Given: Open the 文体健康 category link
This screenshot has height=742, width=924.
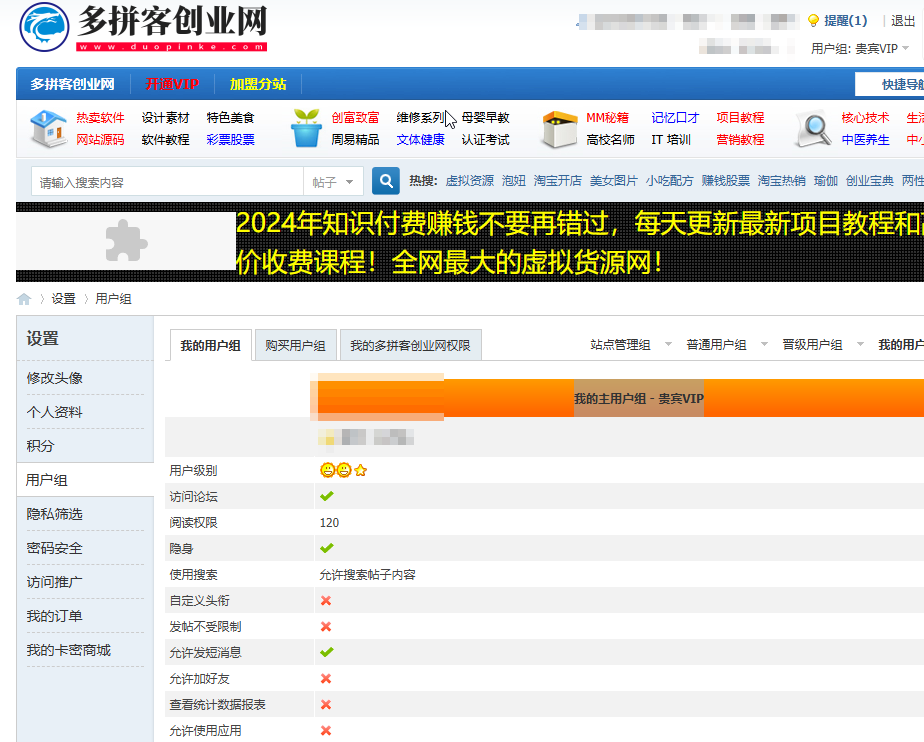Looking at the screenshot, I should click(421, 140).
